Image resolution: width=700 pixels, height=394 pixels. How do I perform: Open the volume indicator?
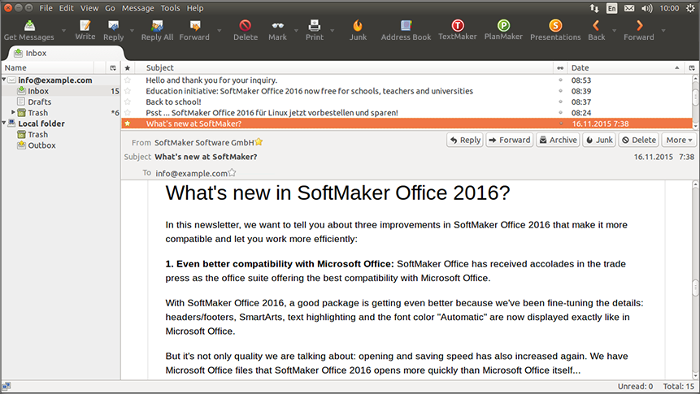(647, 8)
